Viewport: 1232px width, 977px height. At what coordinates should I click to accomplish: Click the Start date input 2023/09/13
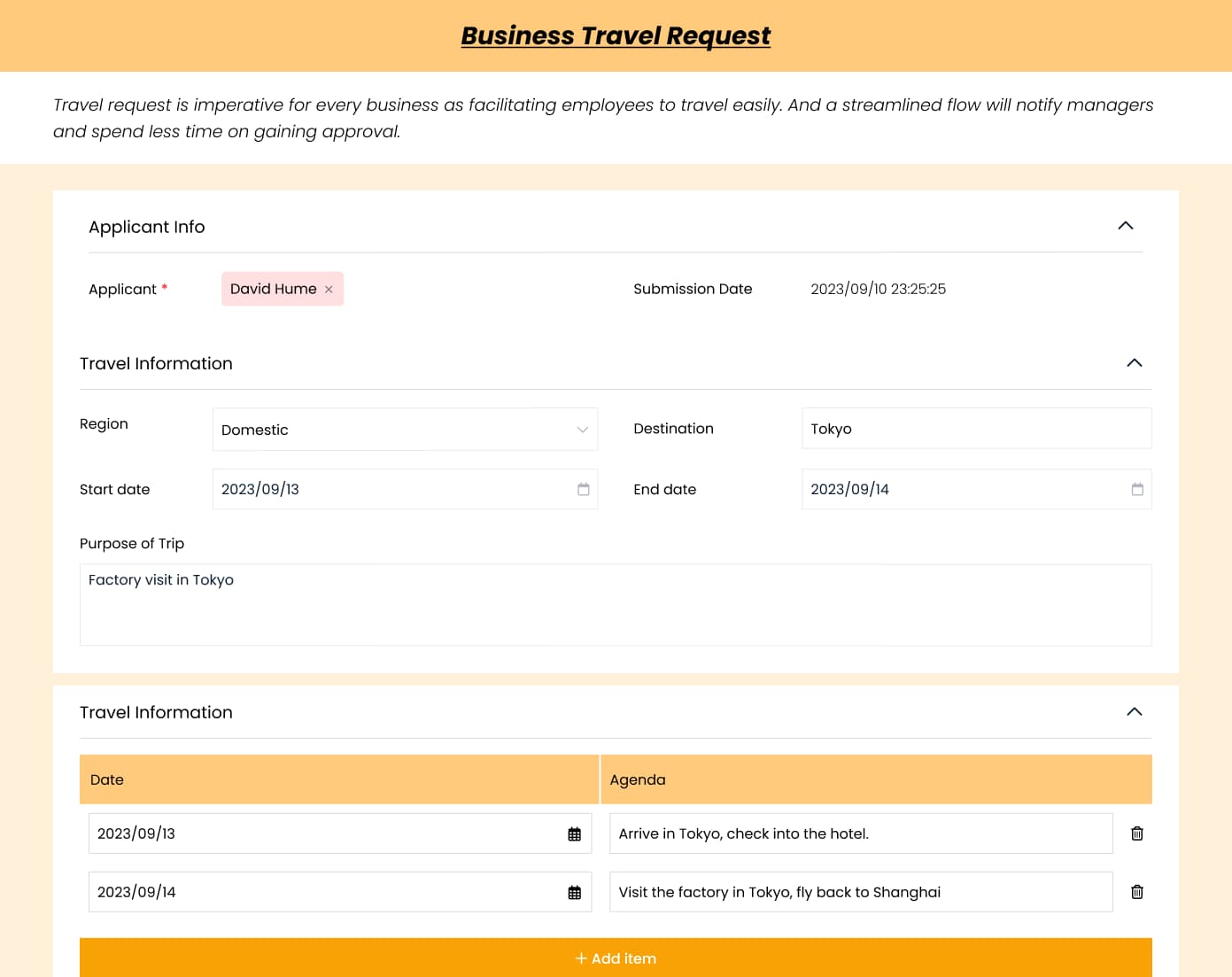tap(390, 489)
